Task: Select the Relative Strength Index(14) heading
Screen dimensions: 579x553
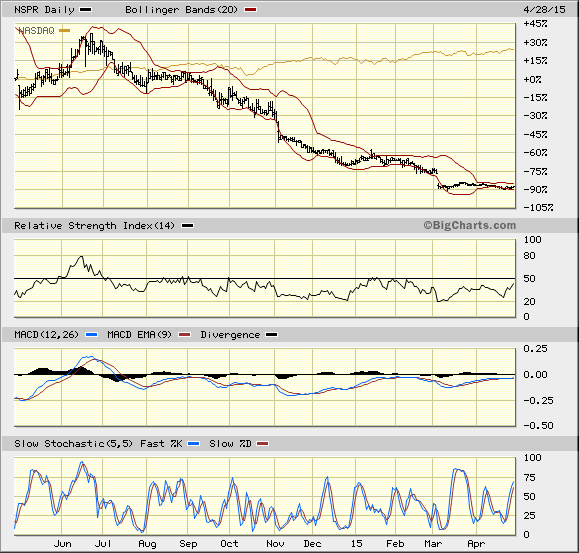Action: click(94, 226)
